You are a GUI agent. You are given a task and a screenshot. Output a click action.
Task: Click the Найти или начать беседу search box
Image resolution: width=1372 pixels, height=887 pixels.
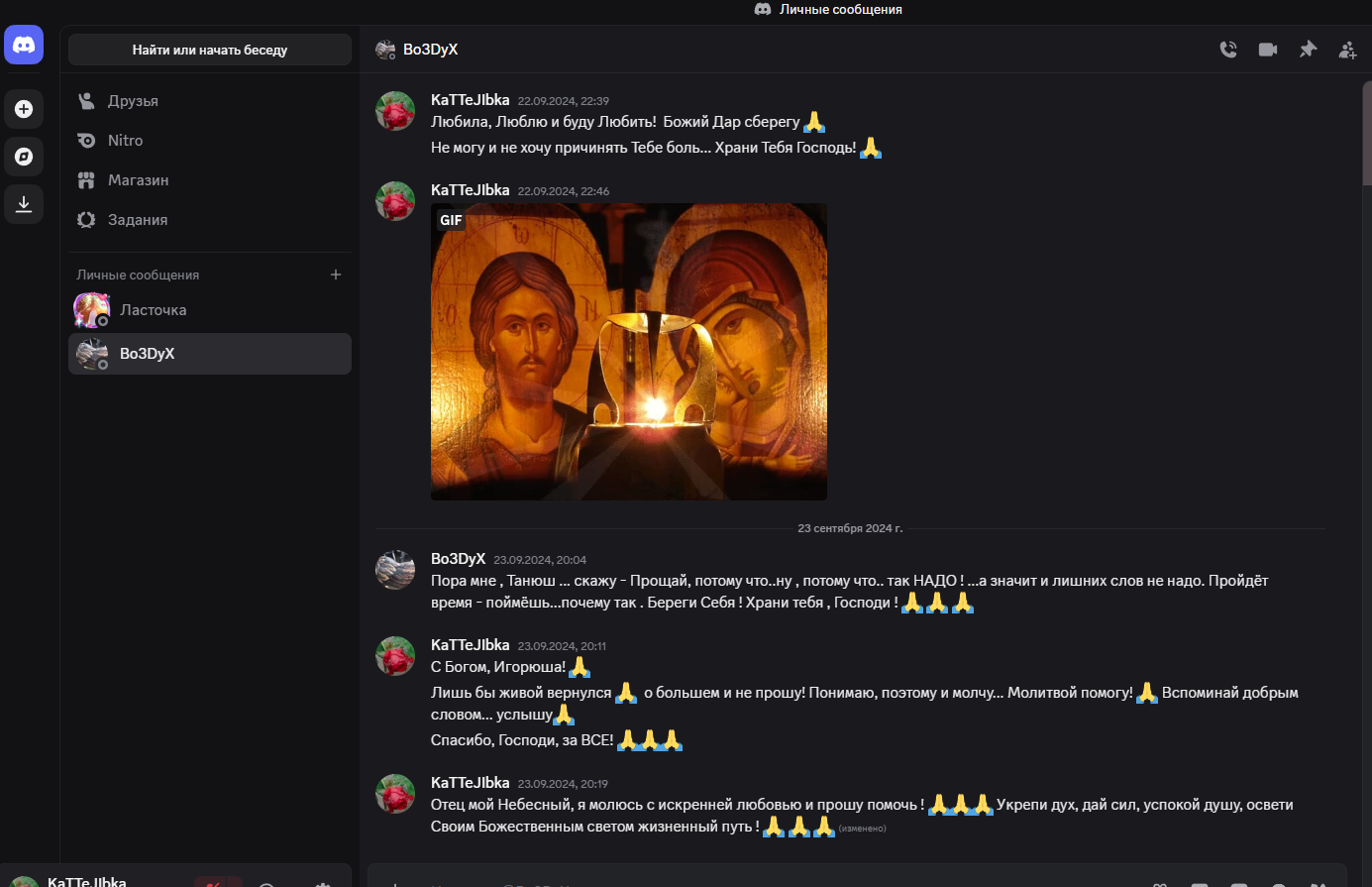210,50
